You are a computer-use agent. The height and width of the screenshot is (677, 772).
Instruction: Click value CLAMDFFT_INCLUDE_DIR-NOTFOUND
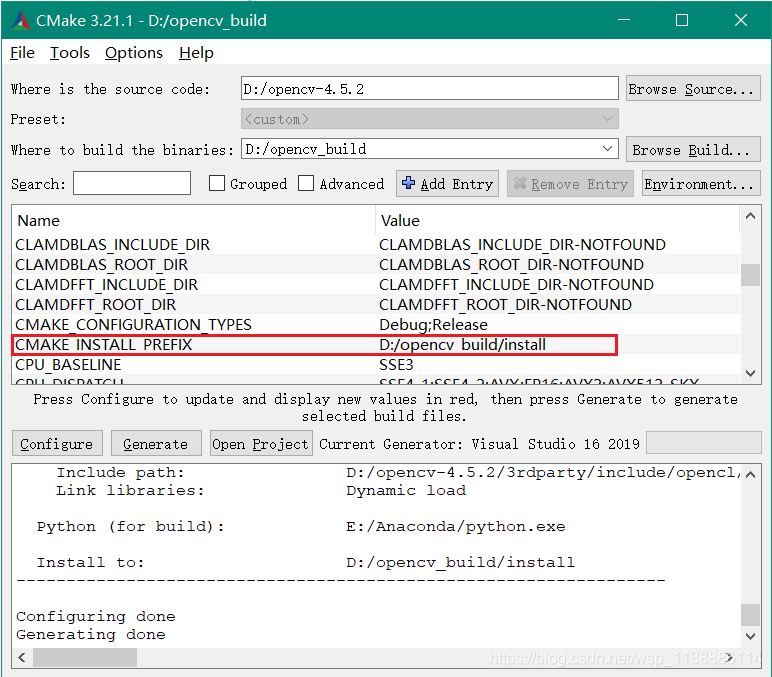point(516,285)
